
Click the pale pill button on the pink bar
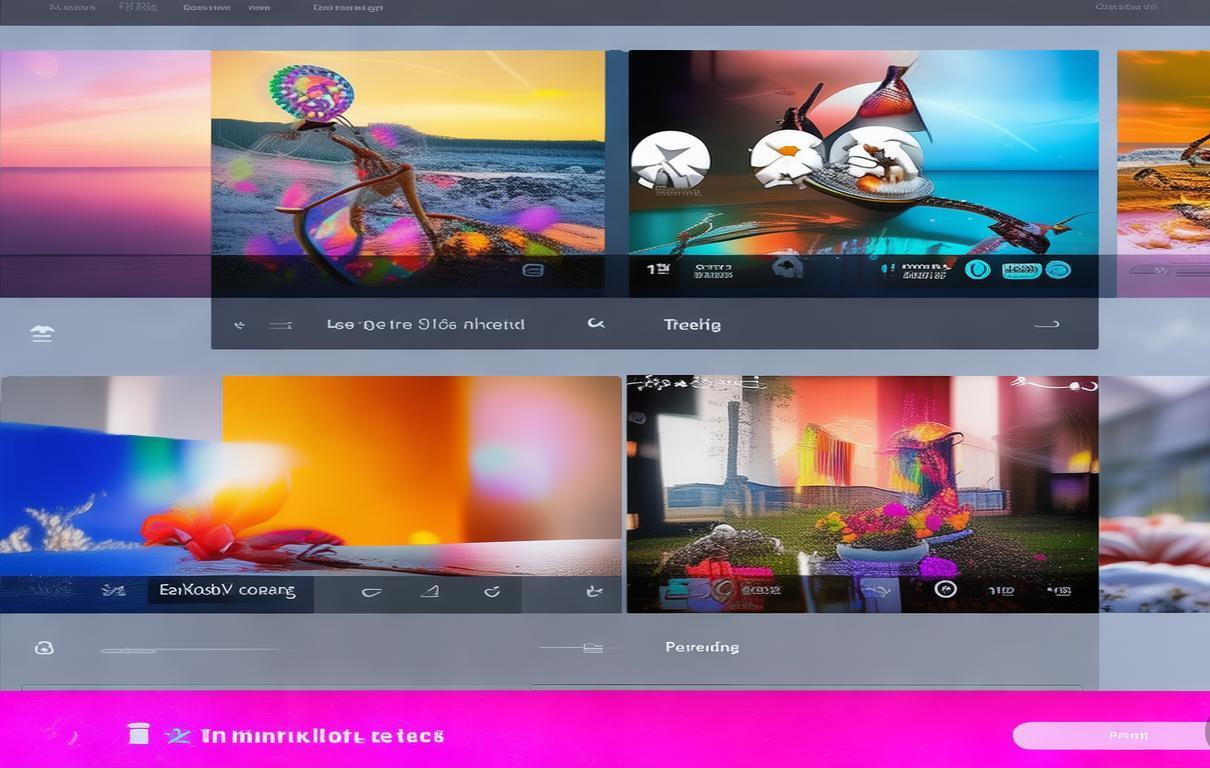[x=1112, y=736]
